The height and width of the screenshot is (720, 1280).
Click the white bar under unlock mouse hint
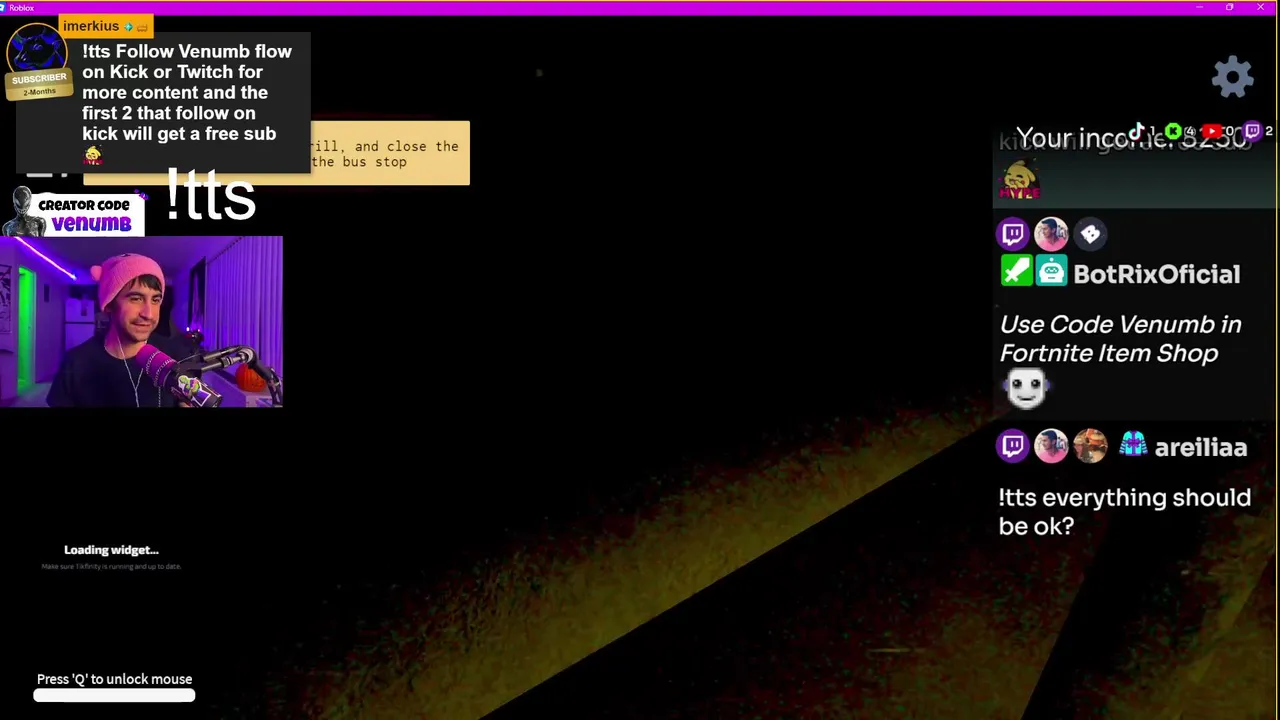tap(114, 696)
